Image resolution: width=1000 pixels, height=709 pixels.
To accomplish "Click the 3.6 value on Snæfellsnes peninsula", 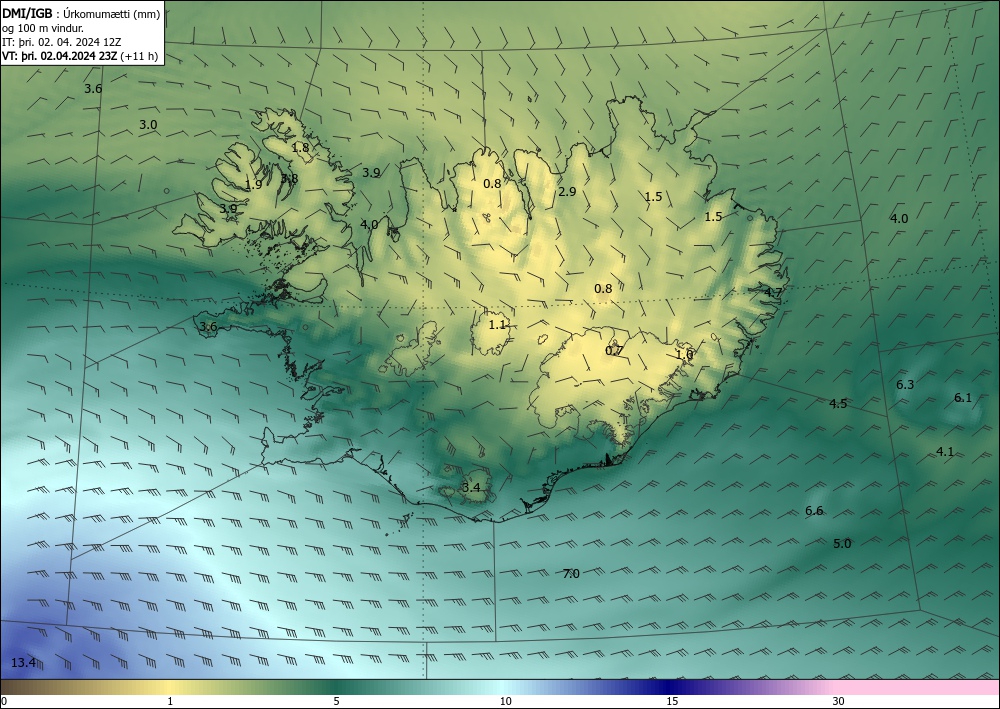I will click(x=209, y=327).
